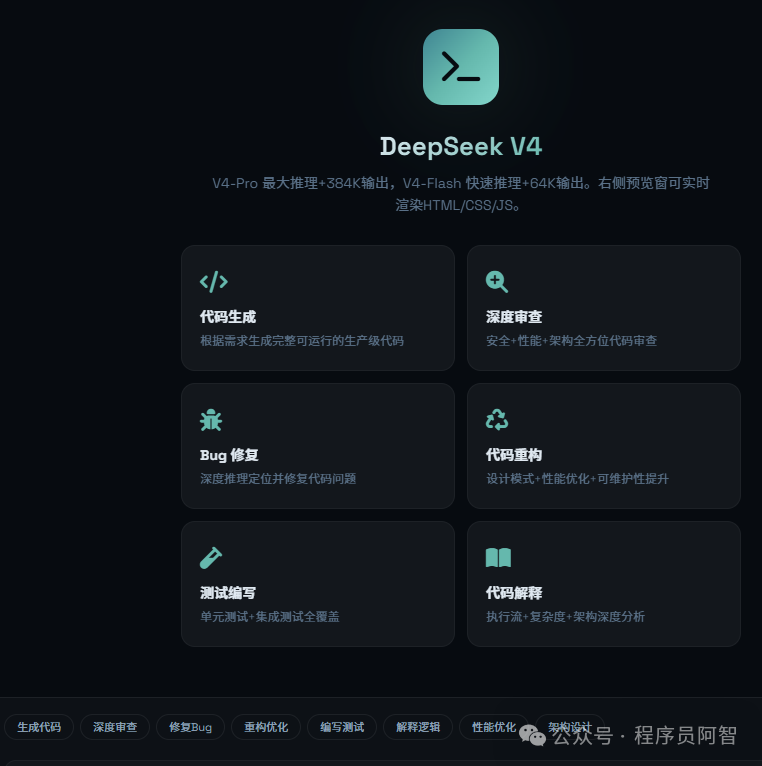Viewport: 762px width, 766px height.
Task: Click text 深度推理定位并修复代码问题
Action: click(x=278, y=479)
